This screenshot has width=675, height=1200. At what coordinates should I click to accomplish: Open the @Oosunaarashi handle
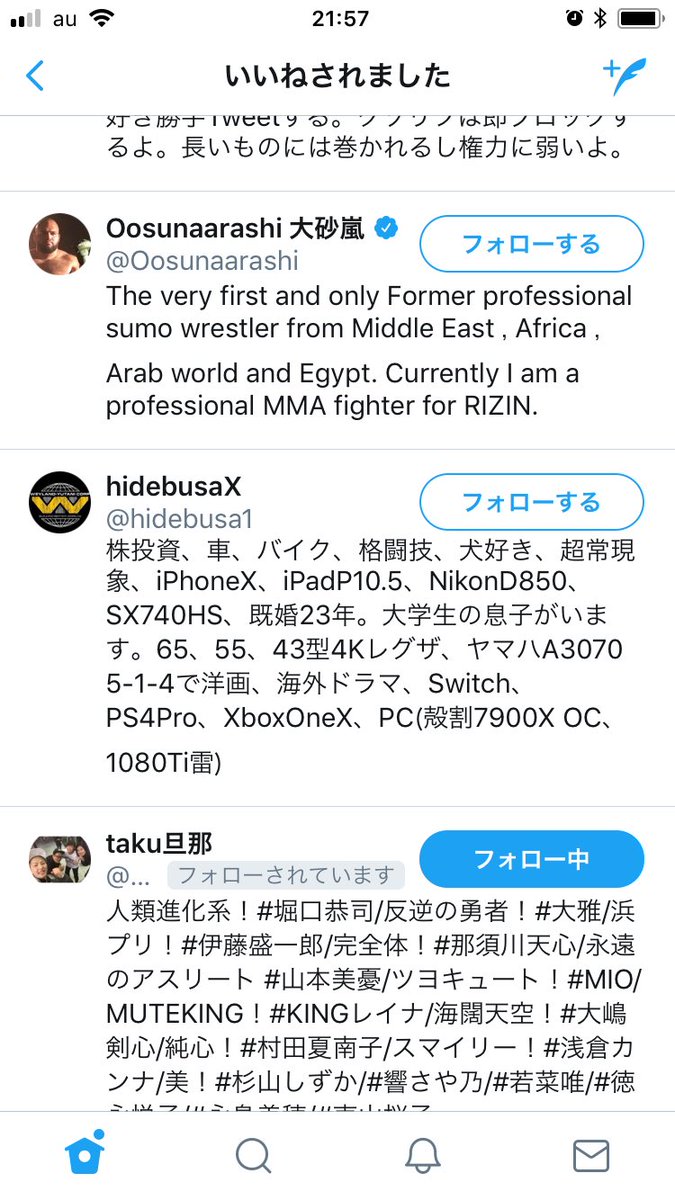coord(202,261)
